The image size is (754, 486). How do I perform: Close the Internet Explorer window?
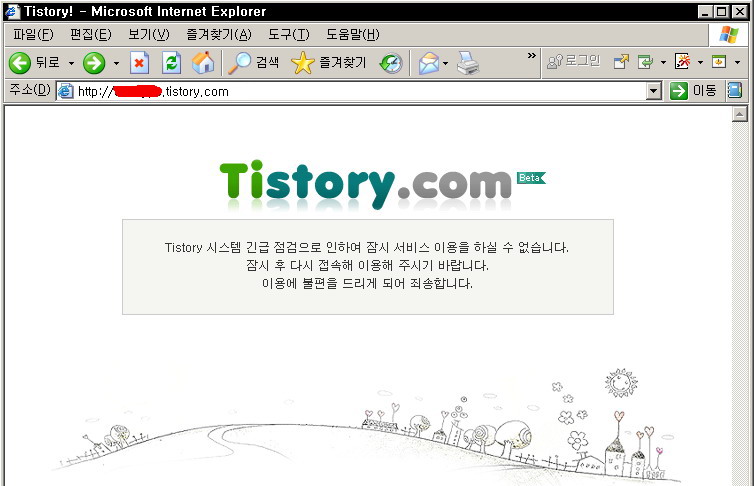[x=740, y=12]
